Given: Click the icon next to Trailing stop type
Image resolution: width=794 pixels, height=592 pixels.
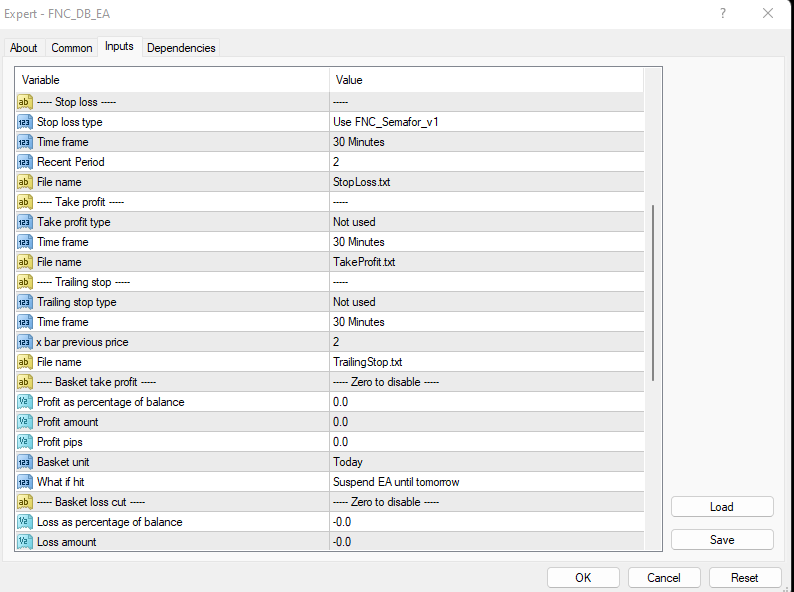Looking at the screenshot, I should tap(25, 302).
